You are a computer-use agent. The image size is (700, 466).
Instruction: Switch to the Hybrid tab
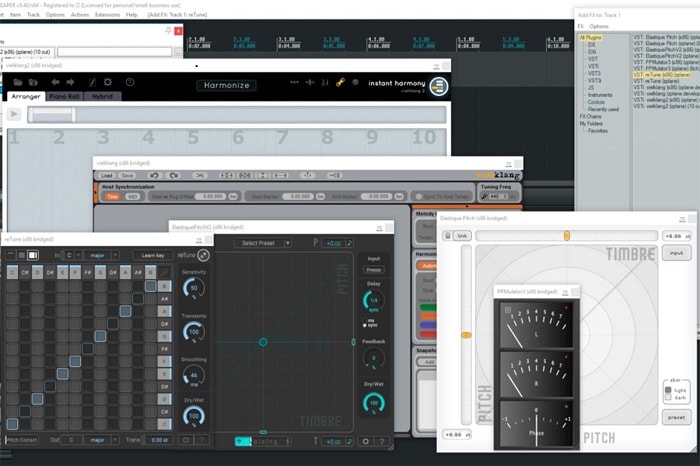coord(102,96)
